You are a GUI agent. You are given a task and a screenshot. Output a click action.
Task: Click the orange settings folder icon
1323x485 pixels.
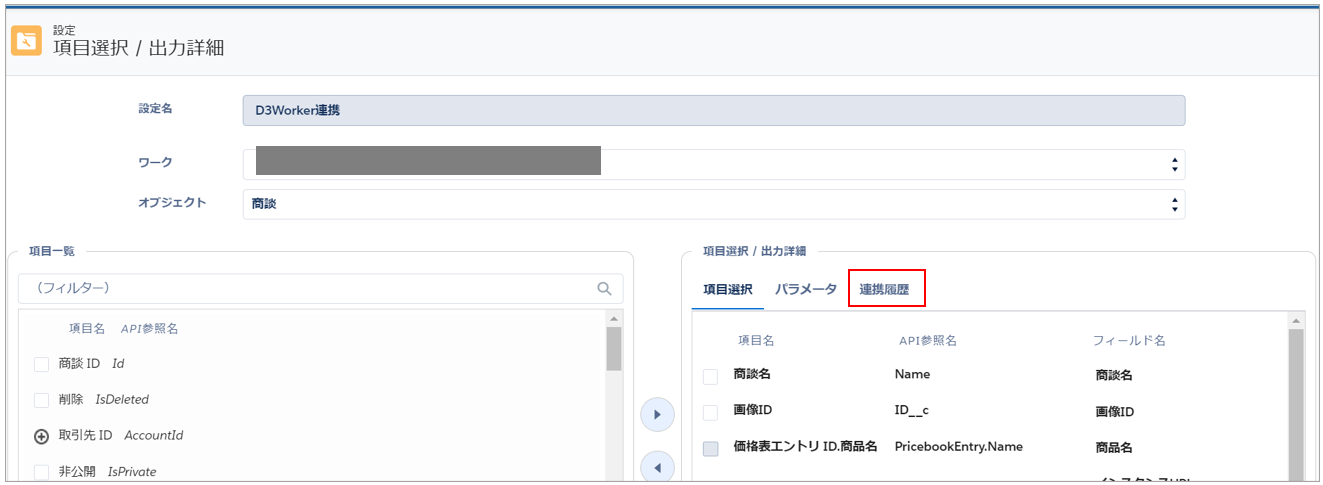click(26, 41)
